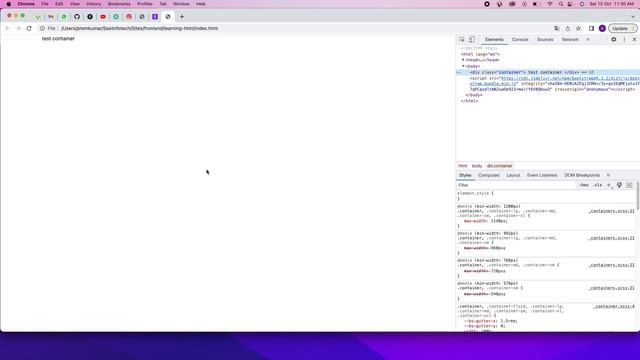The height and width of the screenshot is (360, 640).
Task: View site information icon beside File
Action: [x=42, y=29]
